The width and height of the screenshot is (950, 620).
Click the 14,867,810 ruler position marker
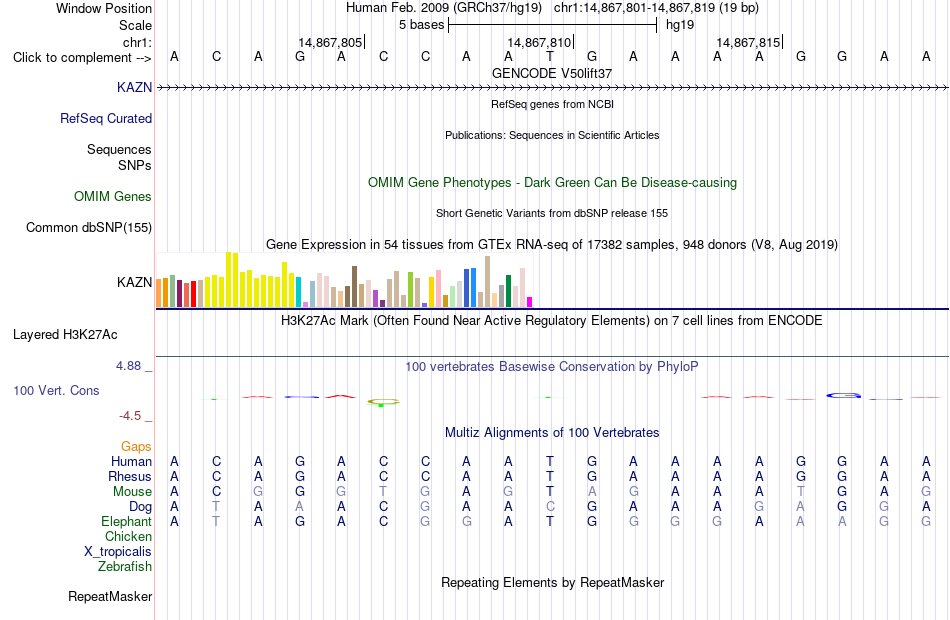click(540, 42)
